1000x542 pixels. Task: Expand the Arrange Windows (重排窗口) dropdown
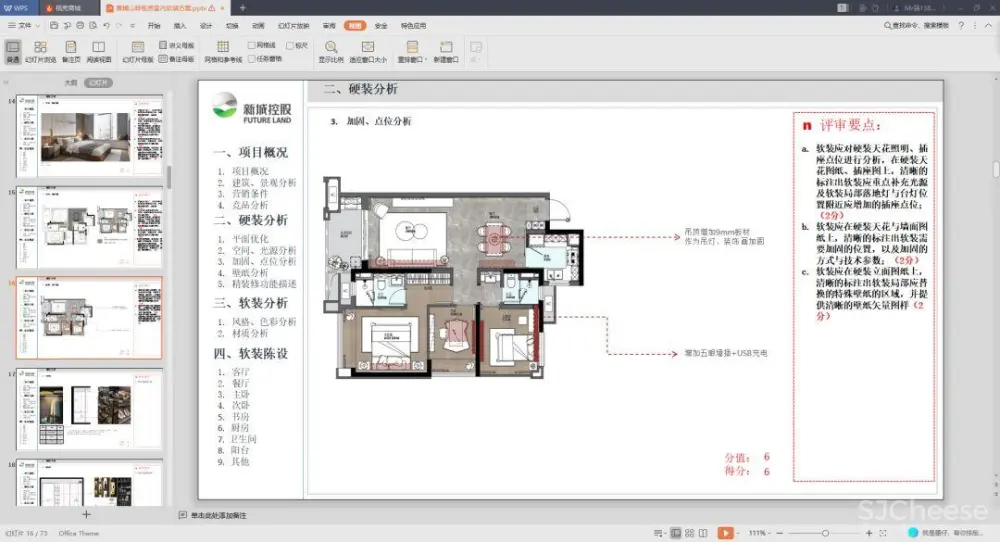(x=413, y=50)
